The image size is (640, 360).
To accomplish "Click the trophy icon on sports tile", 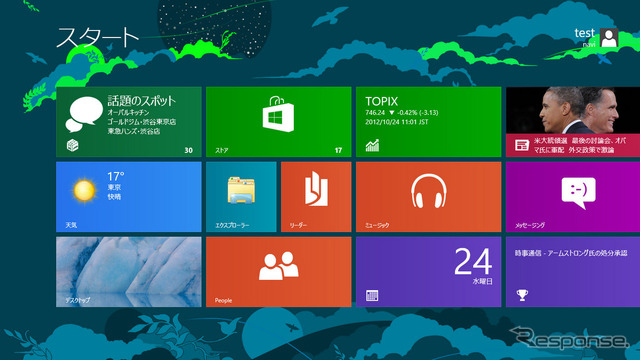I will [x=522, y=295].
